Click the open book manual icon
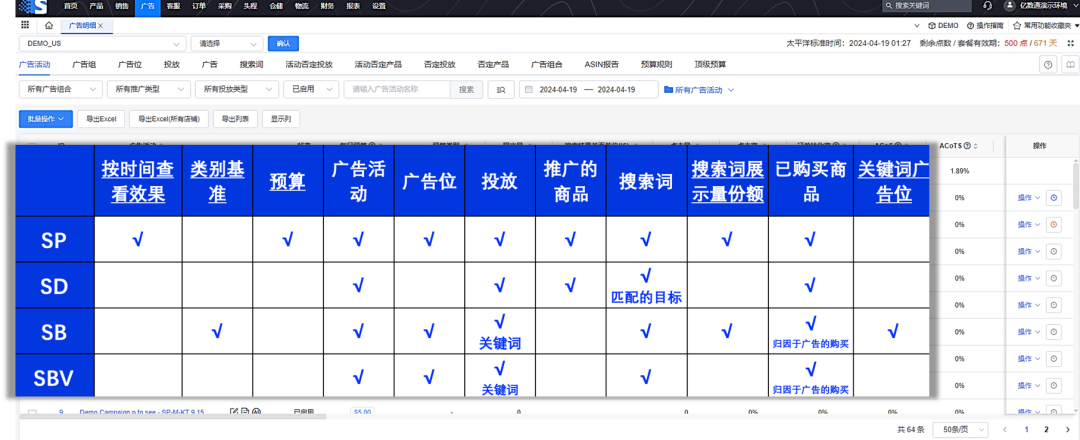Viewport: 1080px width, 440px height. (1069, 65)
